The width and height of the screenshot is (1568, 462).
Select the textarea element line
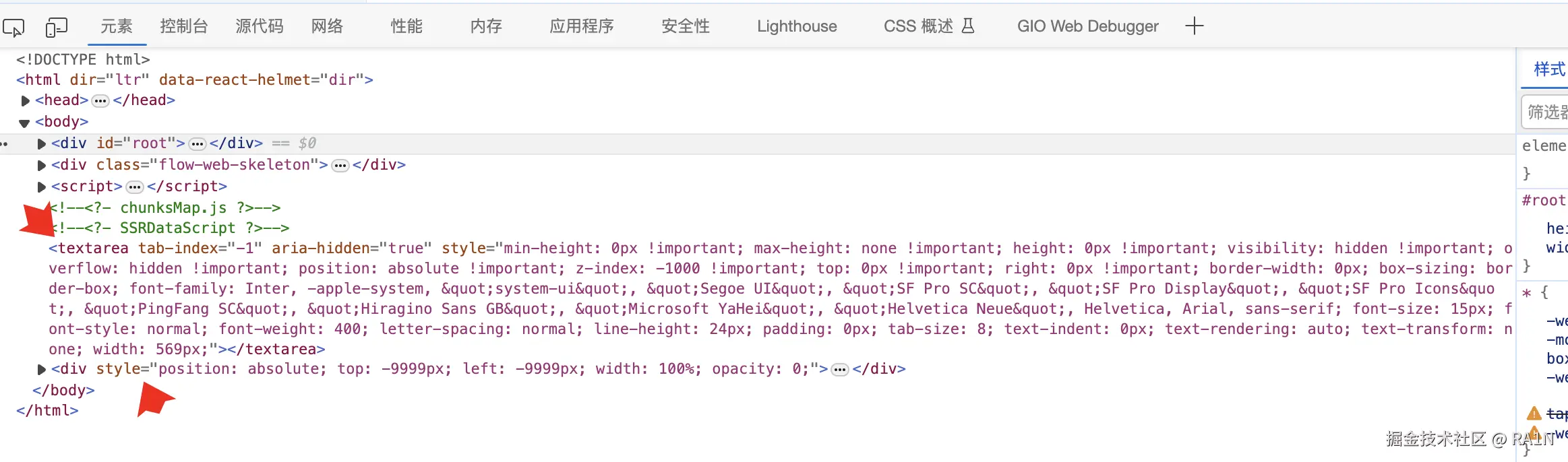coord(780,298)
